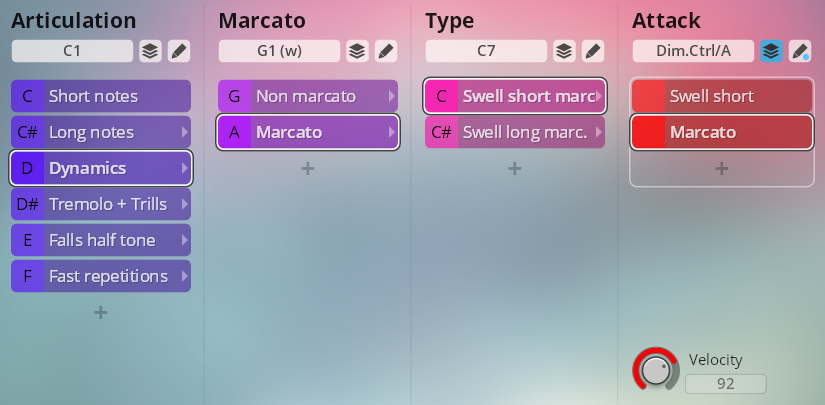Viewport: 825px width, 405px height.
Task: Expand the Tremolo + Trills arrow
Action: click(184, 204)
